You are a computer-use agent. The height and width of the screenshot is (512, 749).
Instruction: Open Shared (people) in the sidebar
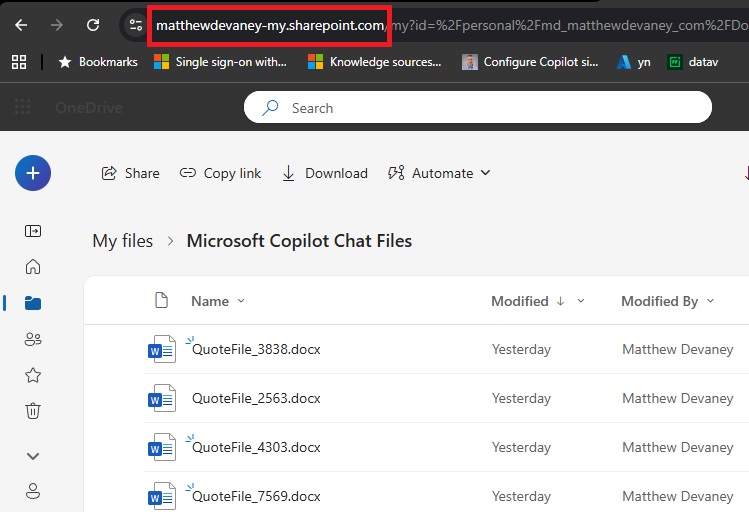33,339
